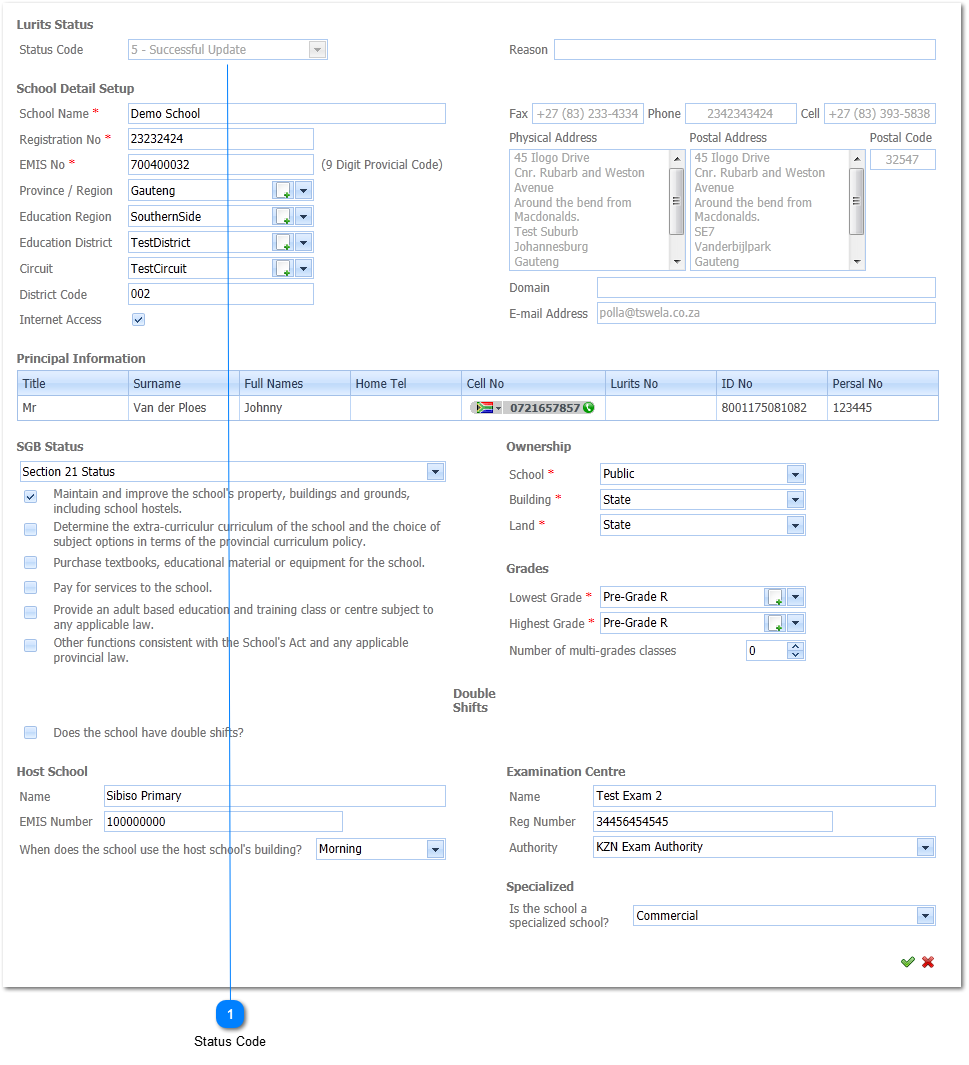
Task: Check Provide an adult based education option
Action: pos(31,612)
